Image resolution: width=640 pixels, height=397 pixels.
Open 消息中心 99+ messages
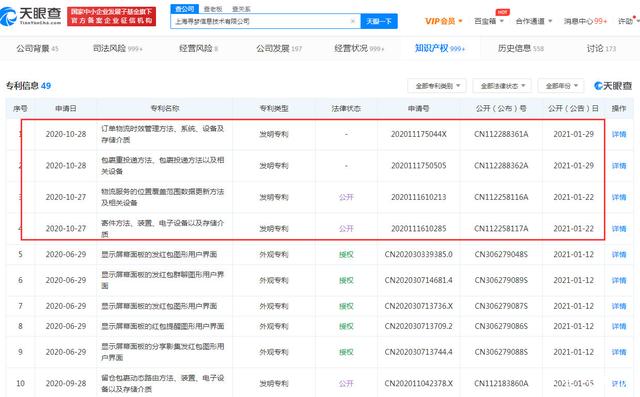[585, 21]
